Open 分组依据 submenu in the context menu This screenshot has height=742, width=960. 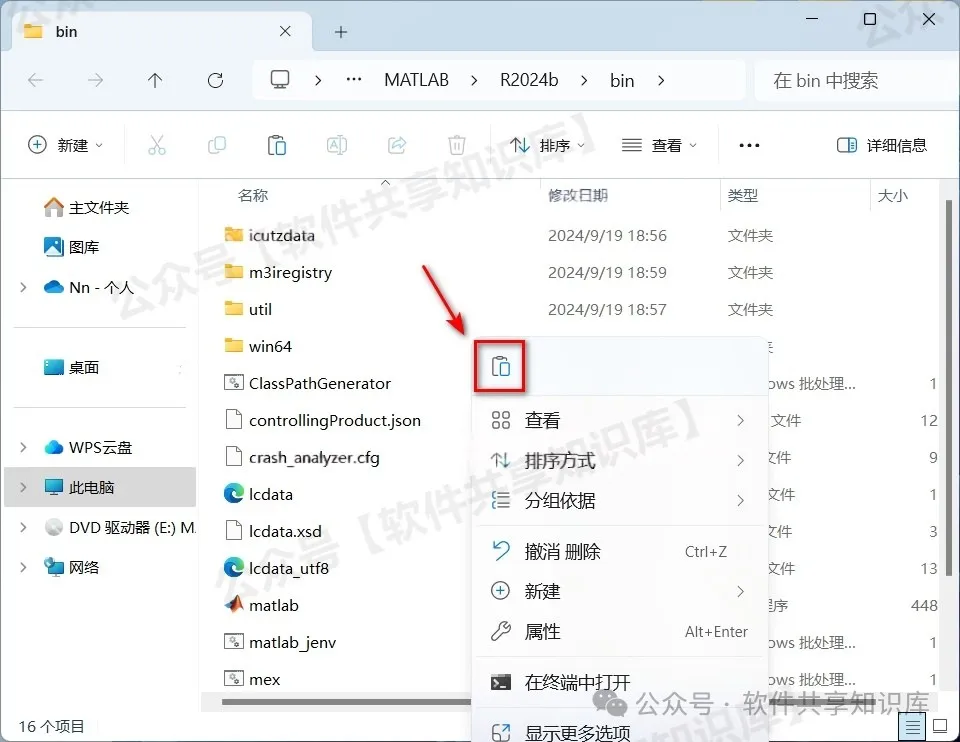[620, 501]
